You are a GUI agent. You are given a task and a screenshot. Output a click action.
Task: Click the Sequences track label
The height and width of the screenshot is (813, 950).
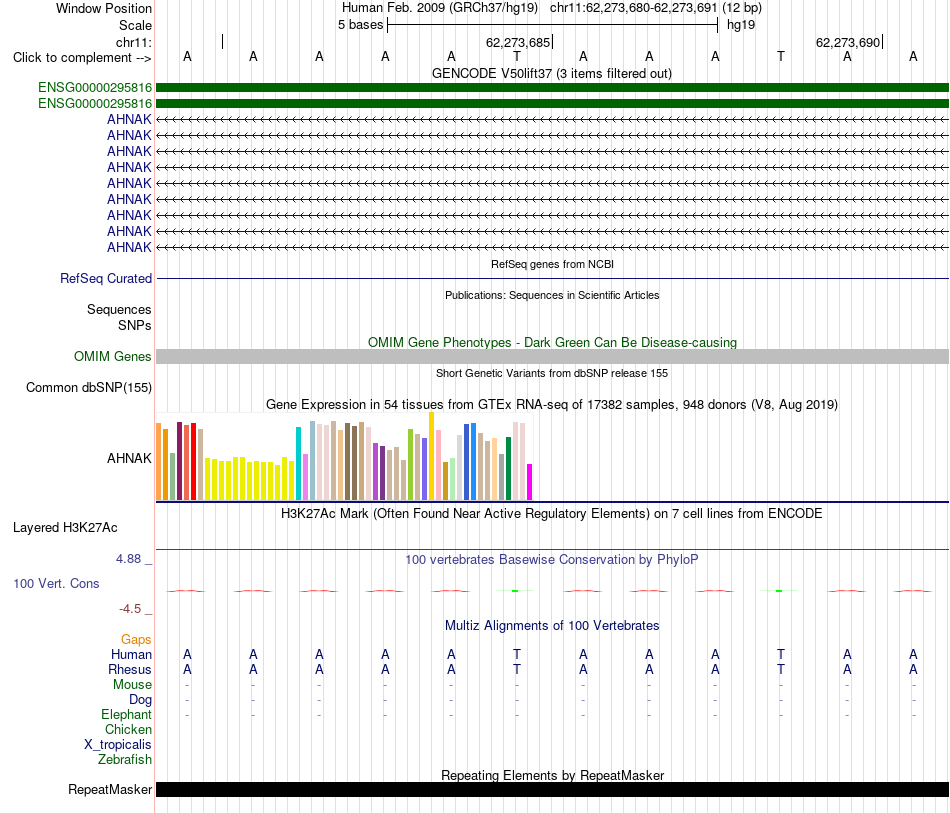click(119, 310)
